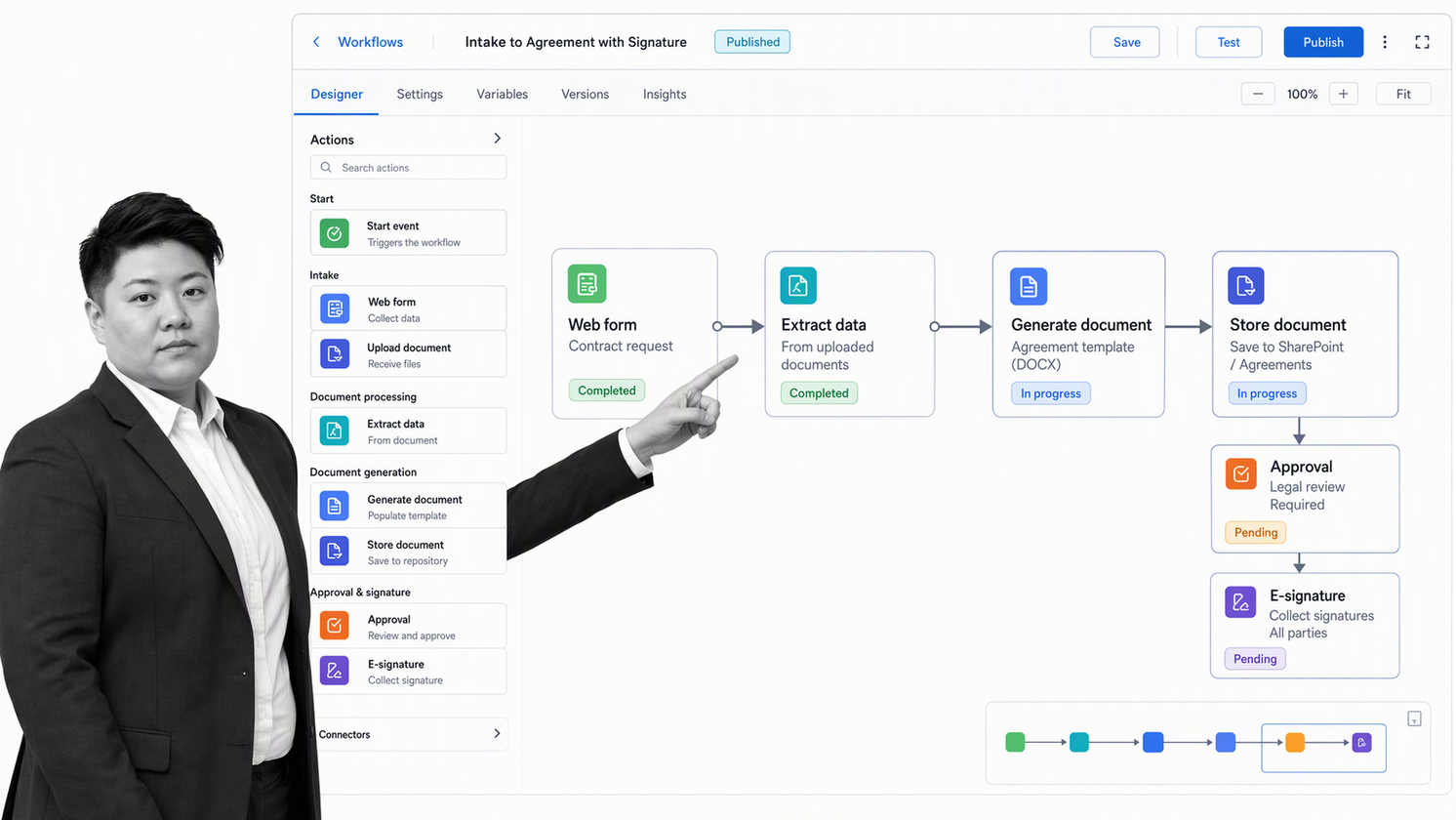Viewport: 1456px width, 820px height.
Task: Click the Generate document node icon on canvas
Action: 1029,287
